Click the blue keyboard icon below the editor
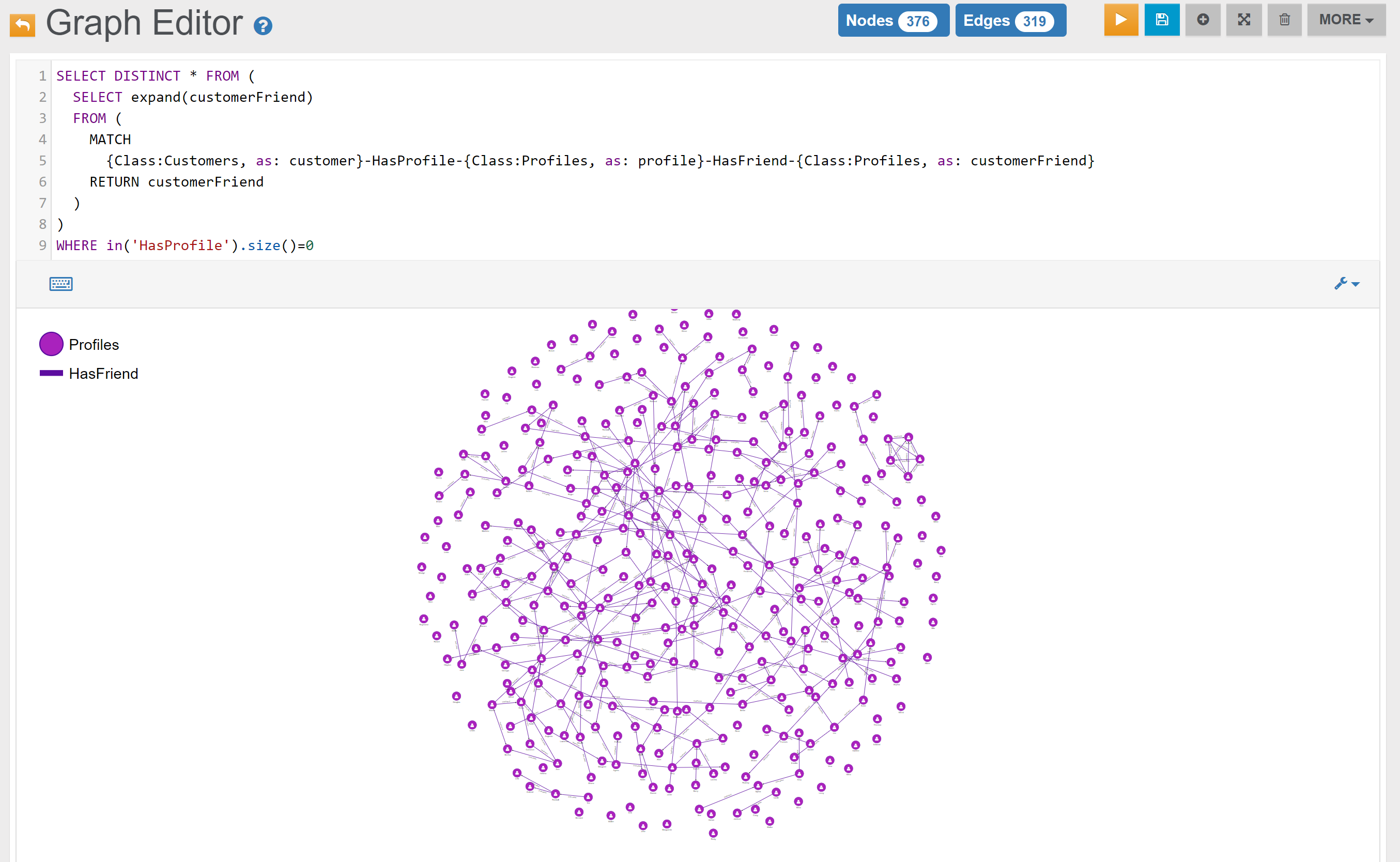The height and width of the screenshot is (862, 1400). [60, 284]
